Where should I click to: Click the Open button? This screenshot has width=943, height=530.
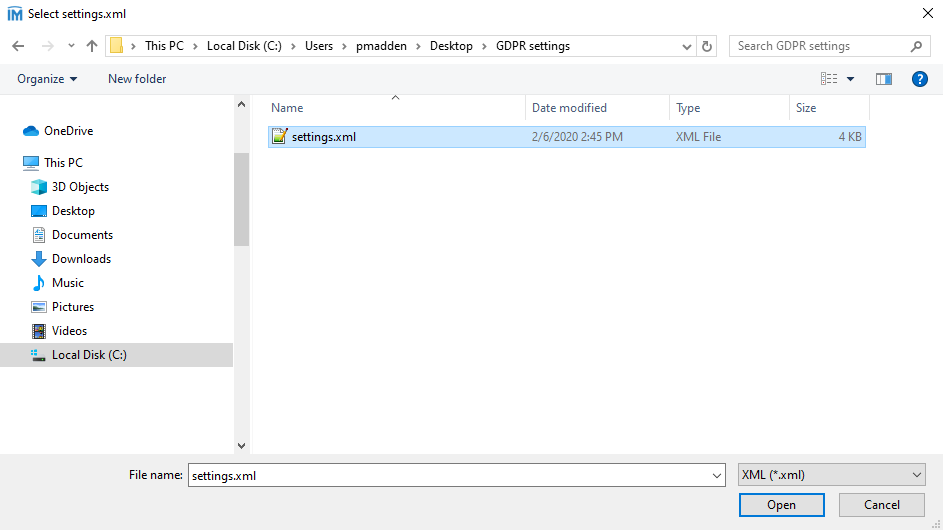click(x=781, y=505)
